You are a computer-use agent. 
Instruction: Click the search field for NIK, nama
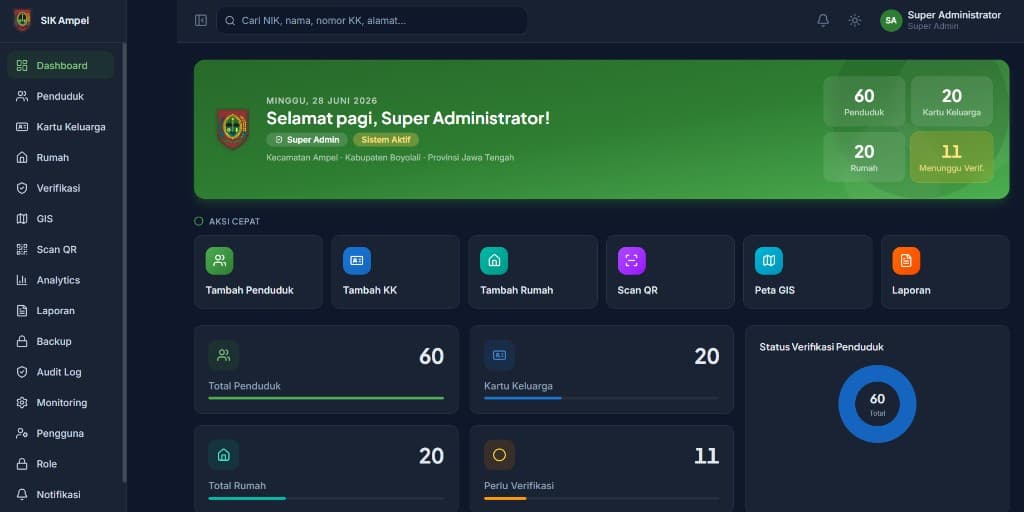tap(372, 20)
